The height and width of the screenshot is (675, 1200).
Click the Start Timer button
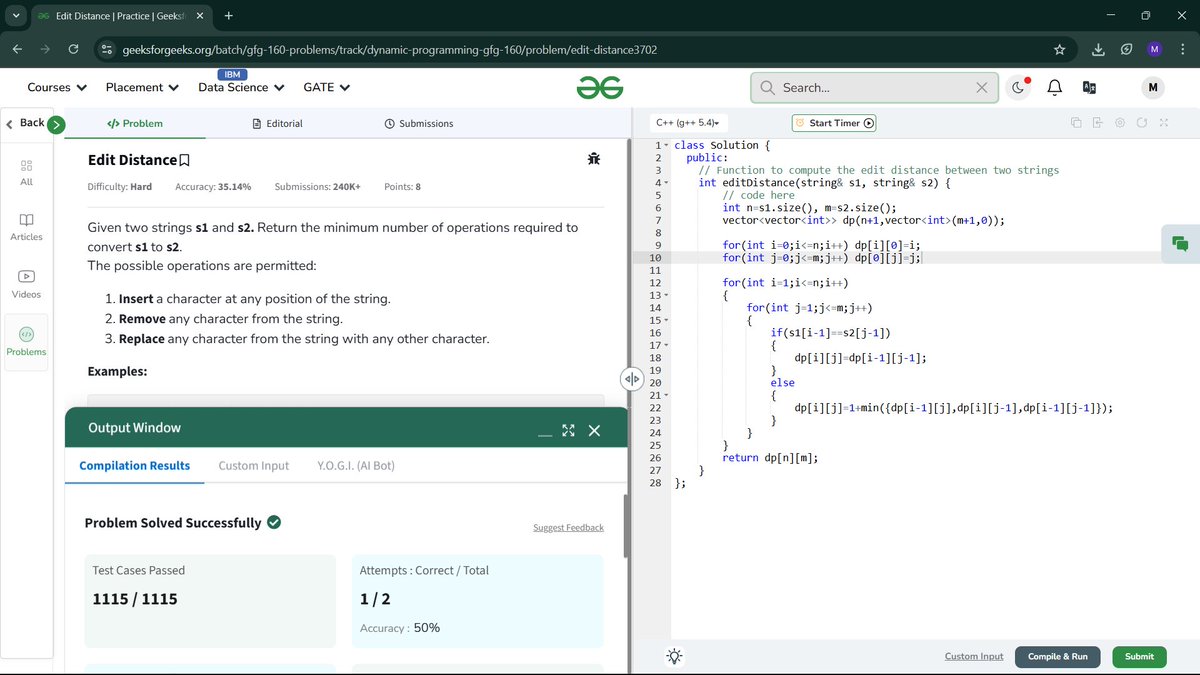[834, 123]
